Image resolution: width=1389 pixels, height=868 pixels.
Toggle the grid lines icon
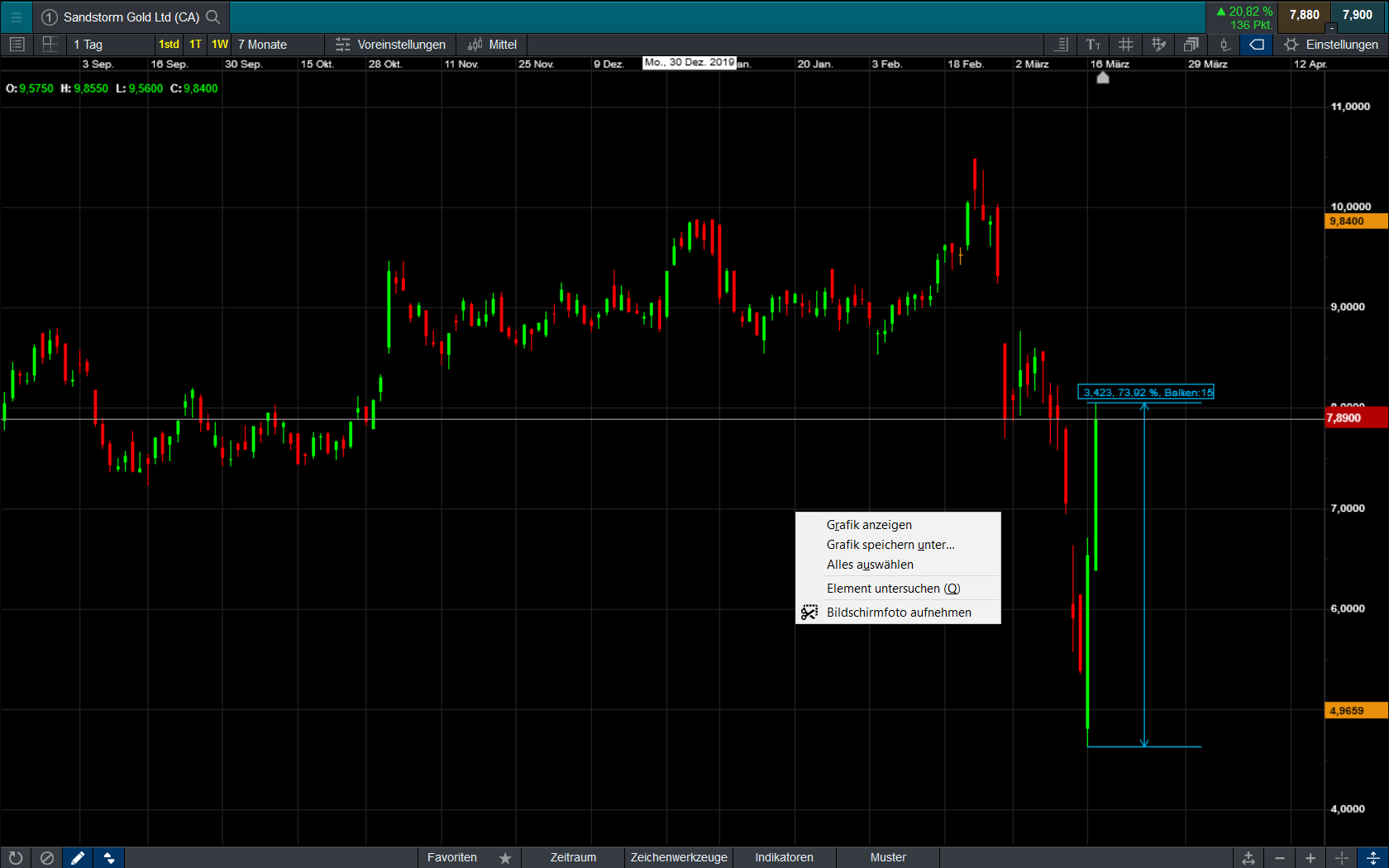point(1125,45)
